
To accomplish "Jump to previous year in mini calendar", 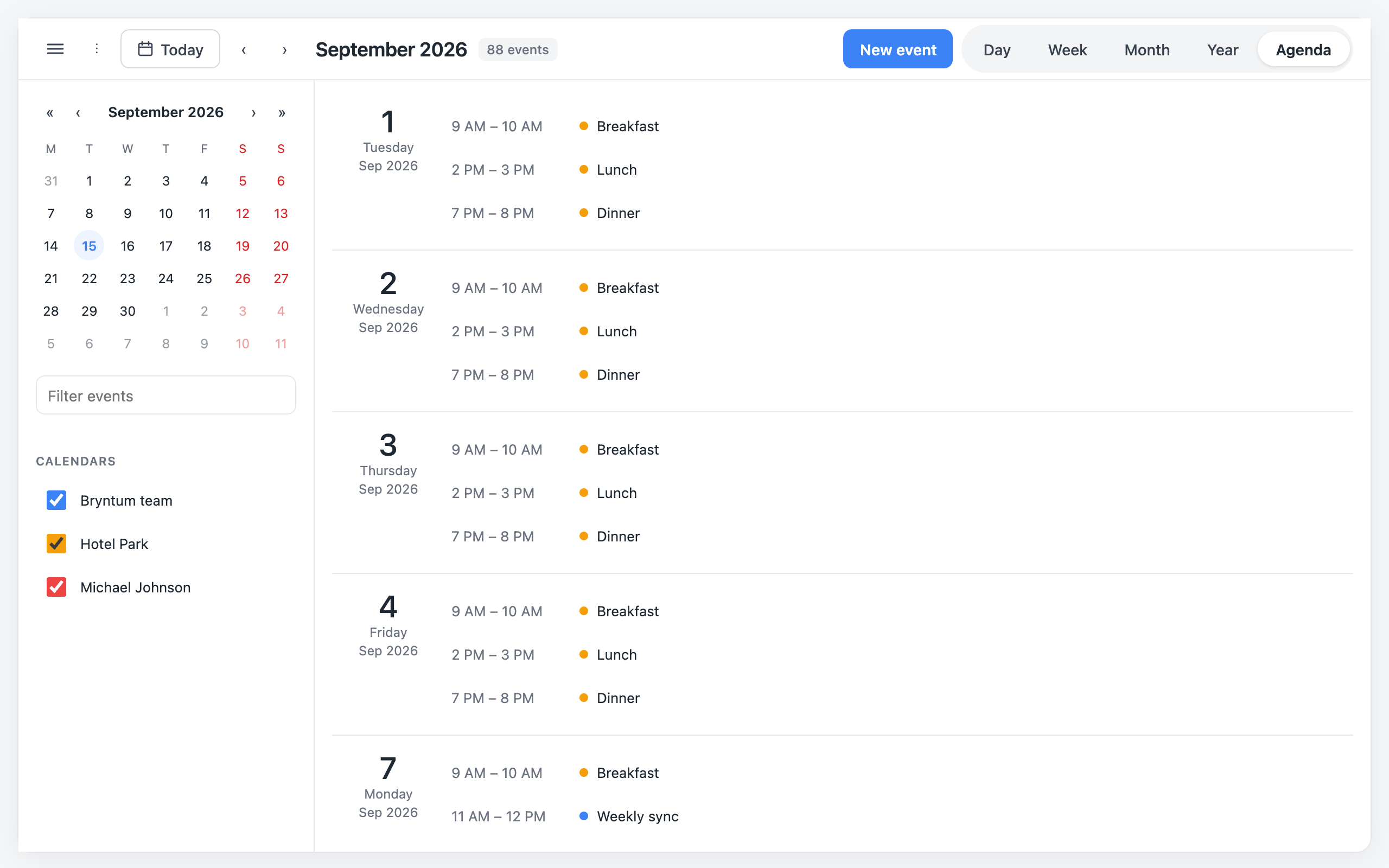I will [50, 112].
